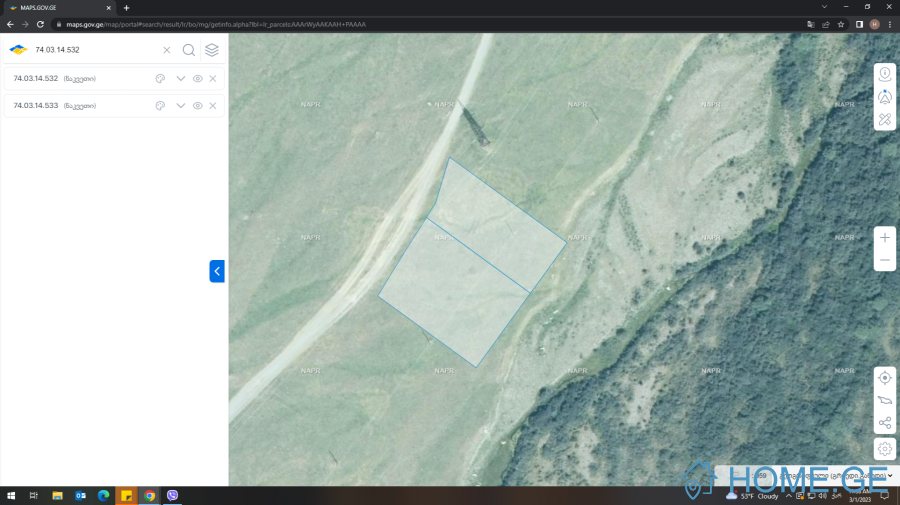Share the current map view
The width and height of the screenshot is (900, 505).
pyautogui.click(x=885, y=423)
